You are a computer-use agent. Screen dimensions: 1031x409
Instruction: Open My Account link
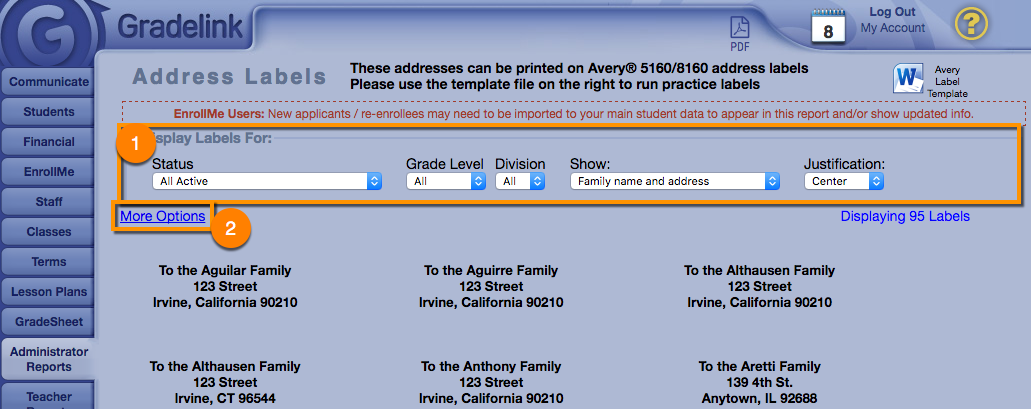point(892,28)
